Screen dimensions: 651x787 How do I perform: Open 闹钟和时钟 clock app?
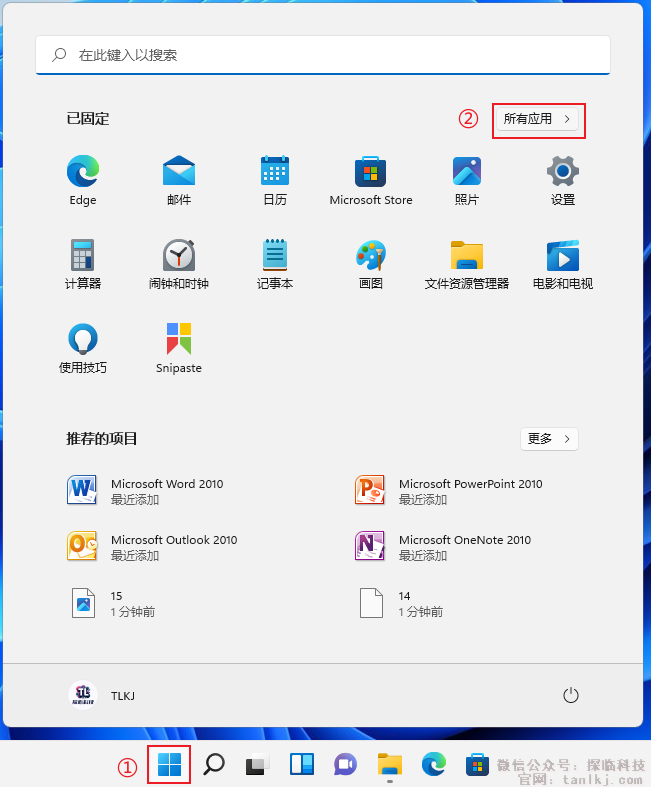click(x=179, y=265)
